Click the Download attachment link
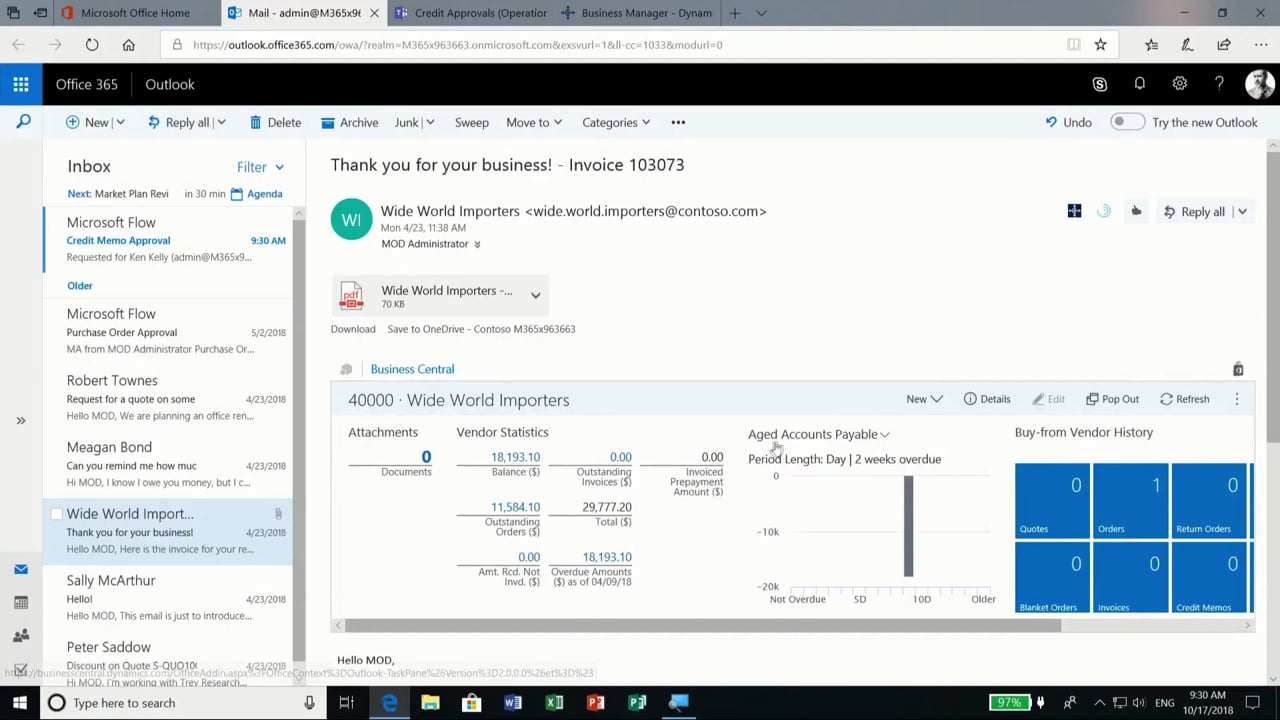The image size is (1280, 720). coord(353,329)
